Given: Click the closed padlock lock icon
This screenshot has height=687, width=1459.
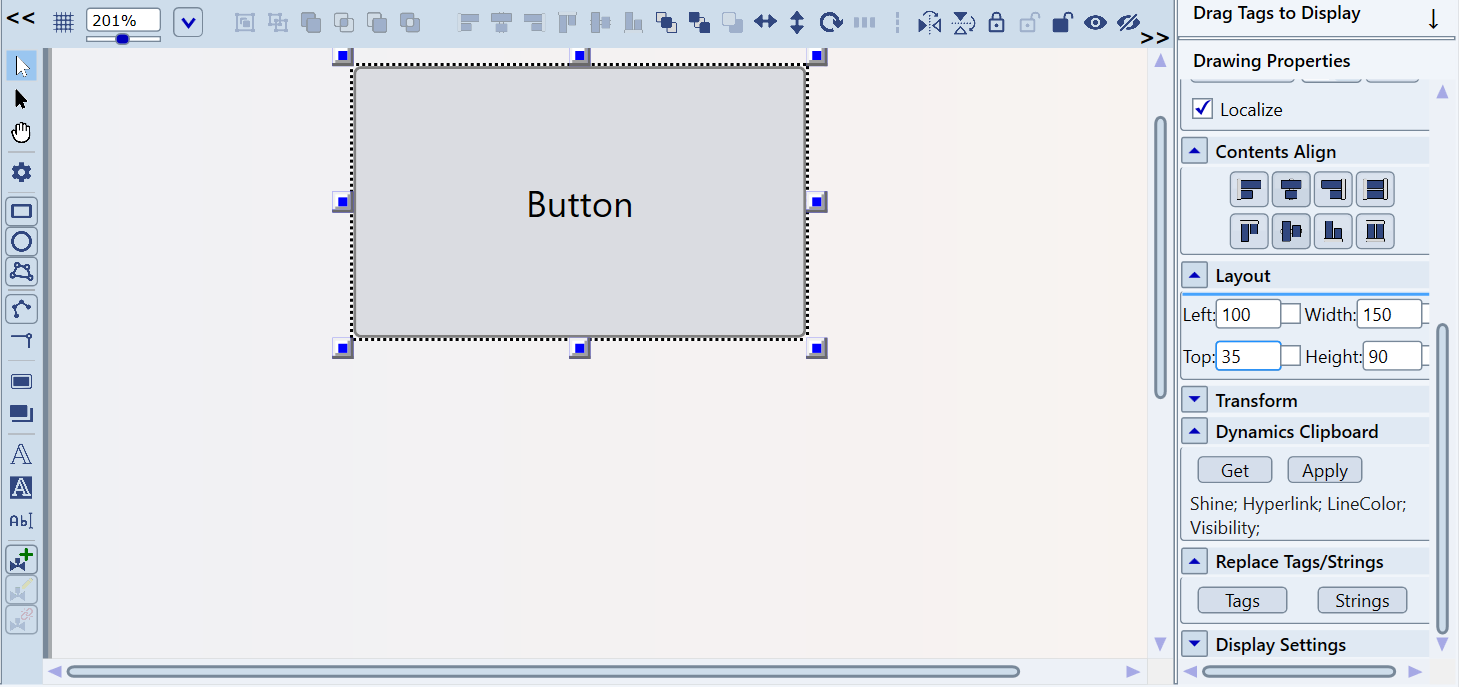Looking at the screenshot, I should (996, 22).
